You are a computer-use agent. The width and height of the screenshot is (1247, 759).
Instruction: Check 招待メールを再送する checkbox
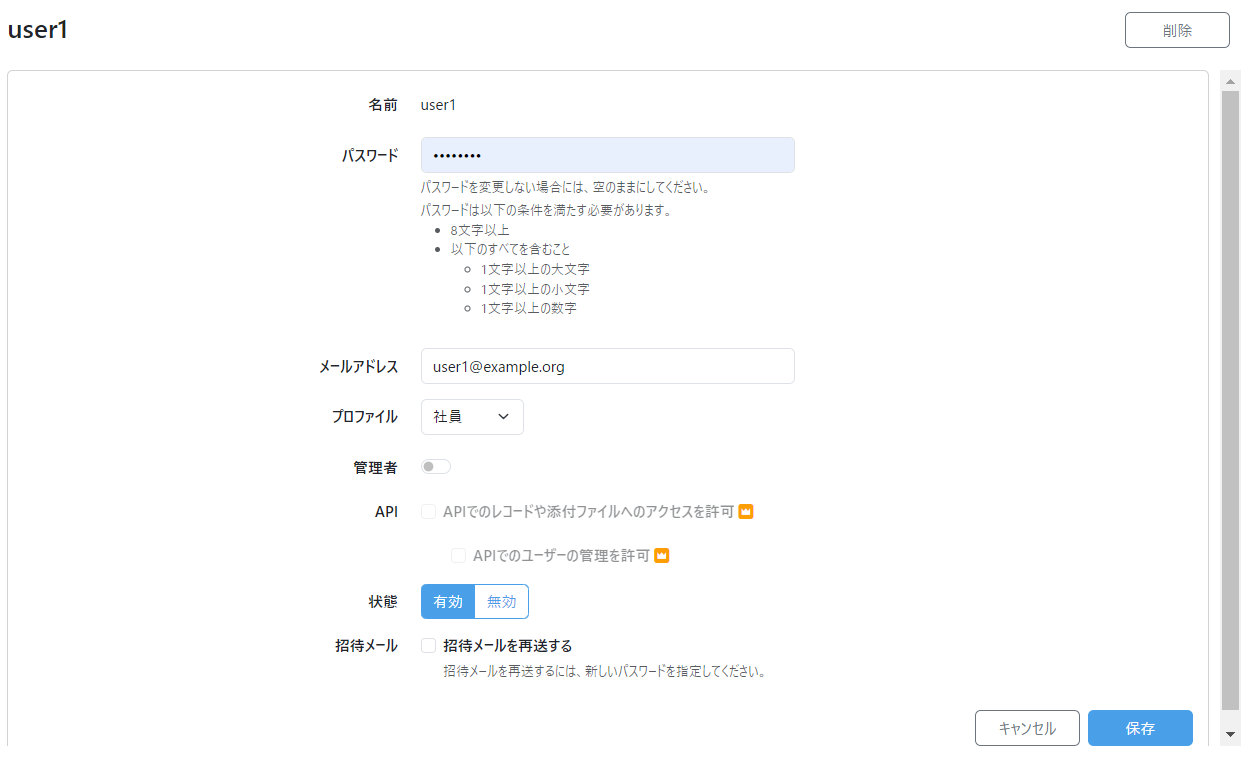[x=428, y=646]
